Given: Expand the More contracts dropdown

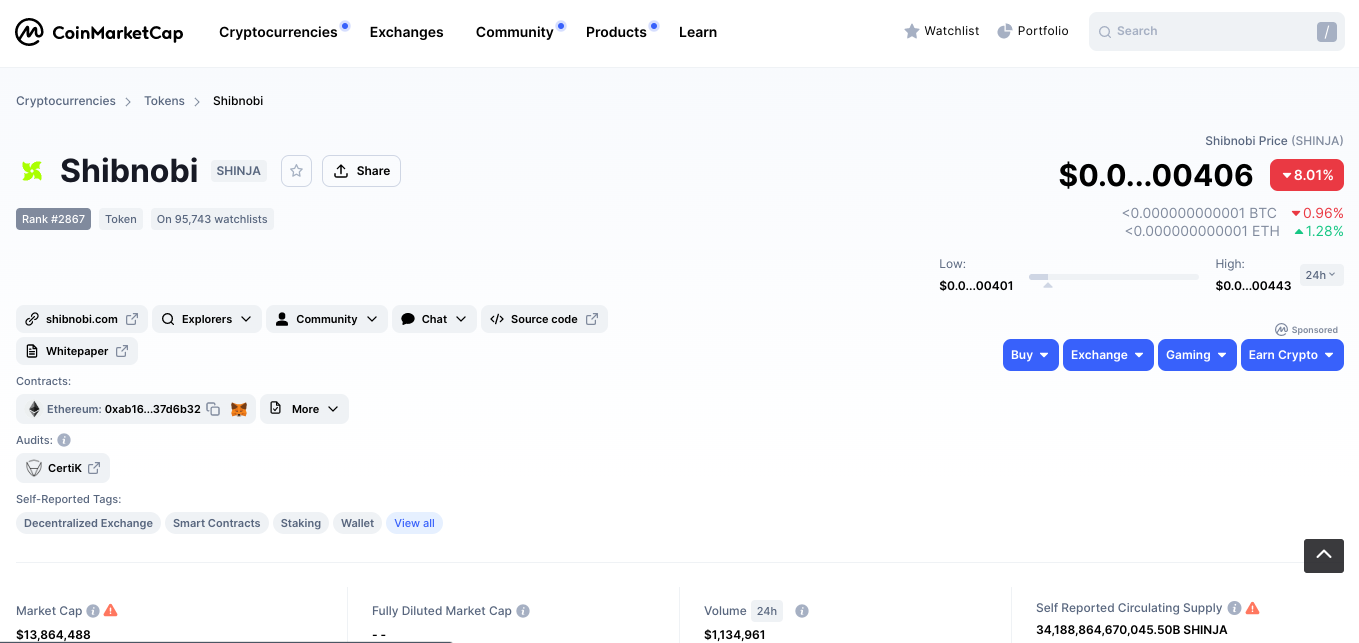Looking at the screenshot, I should [304, 409].
